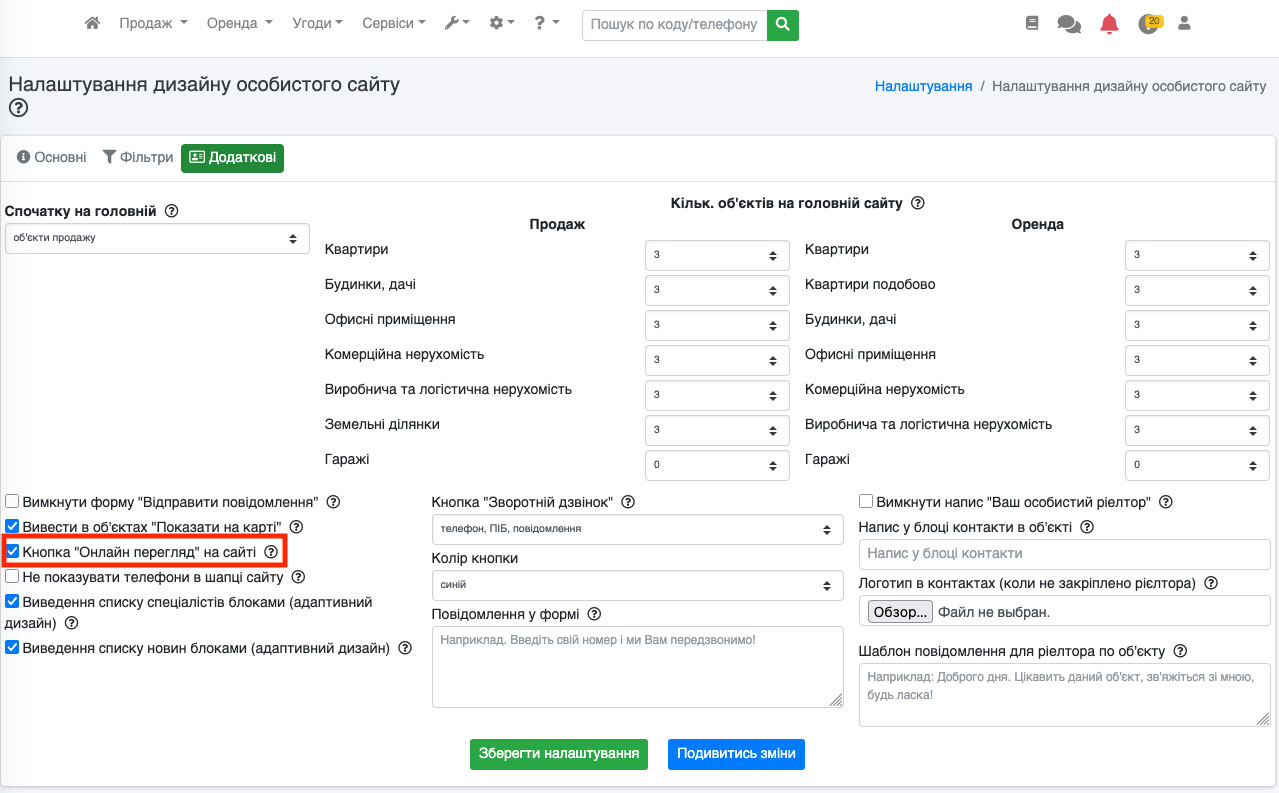Click the home icon in the navbar
Image resolution: width=1279 pixels, height=793 pixels.
pos(92,23)
